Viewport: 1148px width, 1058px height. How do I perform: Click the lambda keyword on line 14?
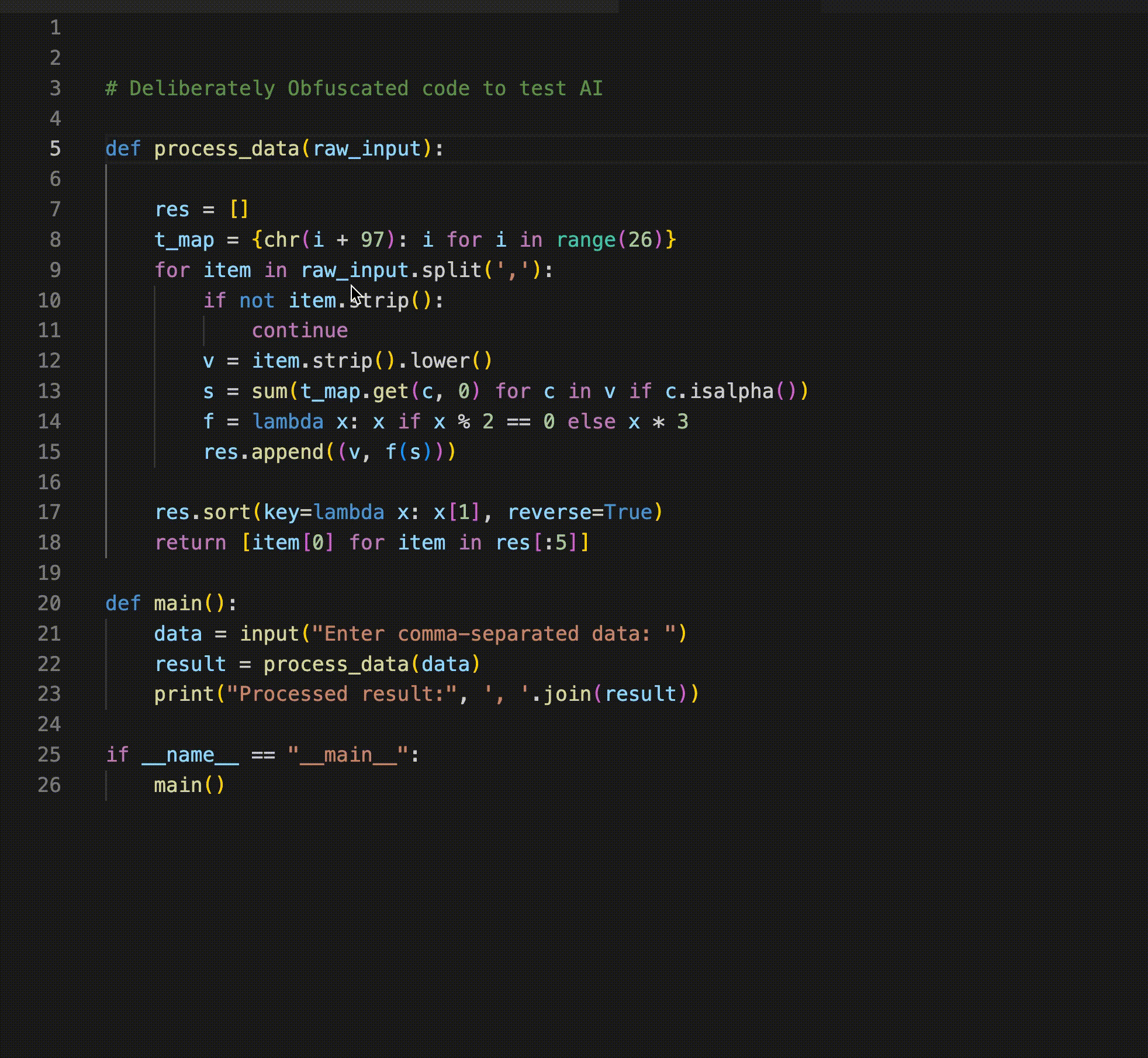pyautogui.click(x=288, y=421)
